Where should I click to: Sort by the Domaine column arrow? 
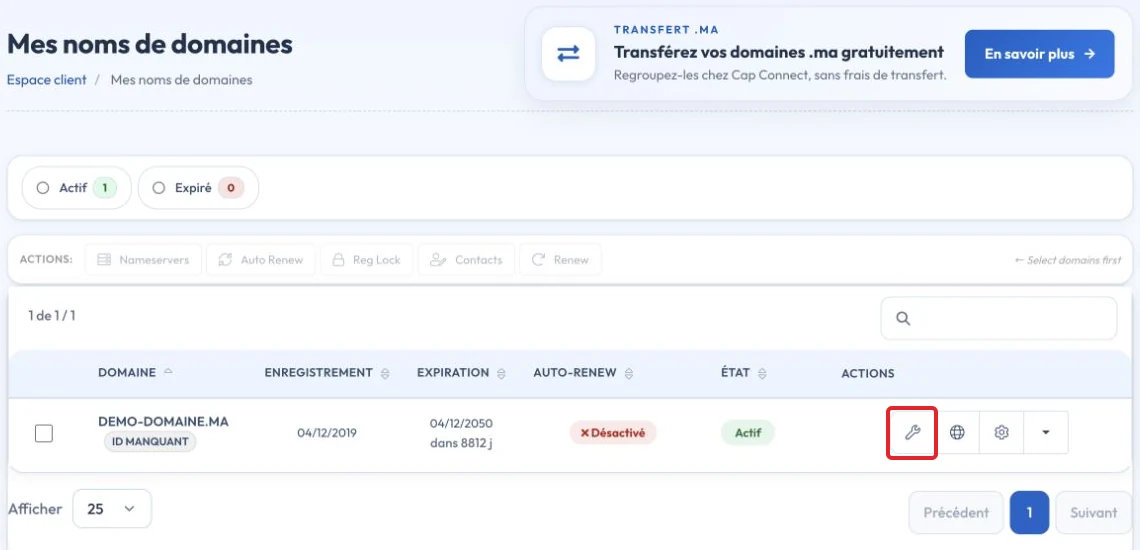tap(168, 372)
